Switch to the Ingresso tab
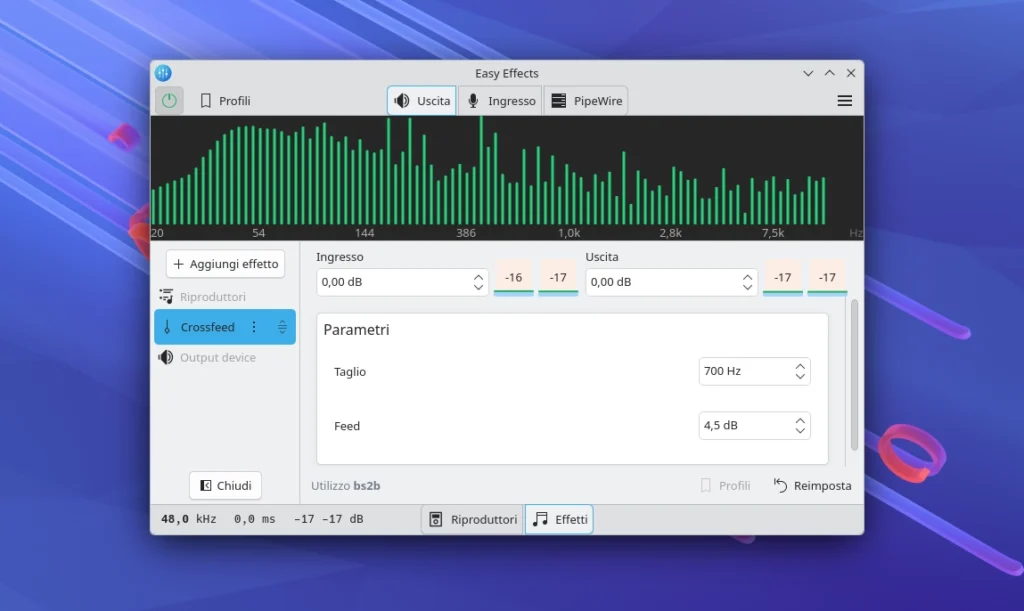The height and width of the screenshot is (611, 1024). click(x=500, y=101)
